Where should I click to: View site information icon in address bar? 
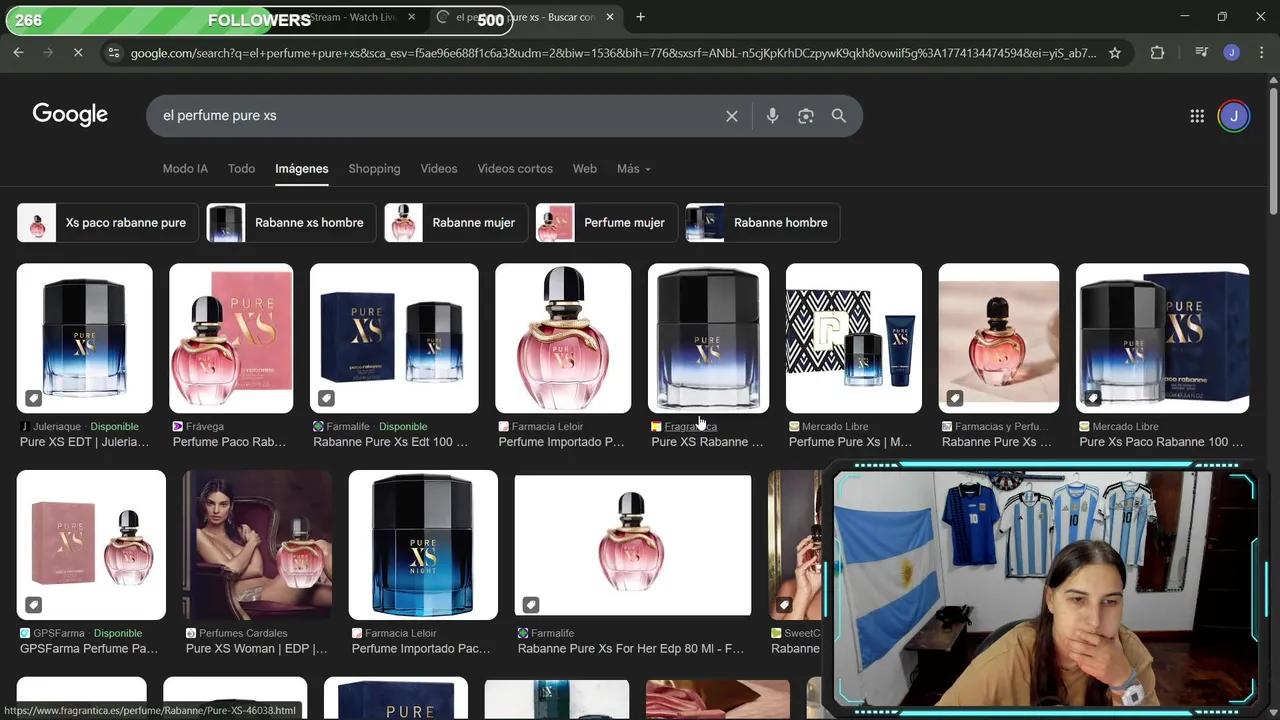click(113, 53)
